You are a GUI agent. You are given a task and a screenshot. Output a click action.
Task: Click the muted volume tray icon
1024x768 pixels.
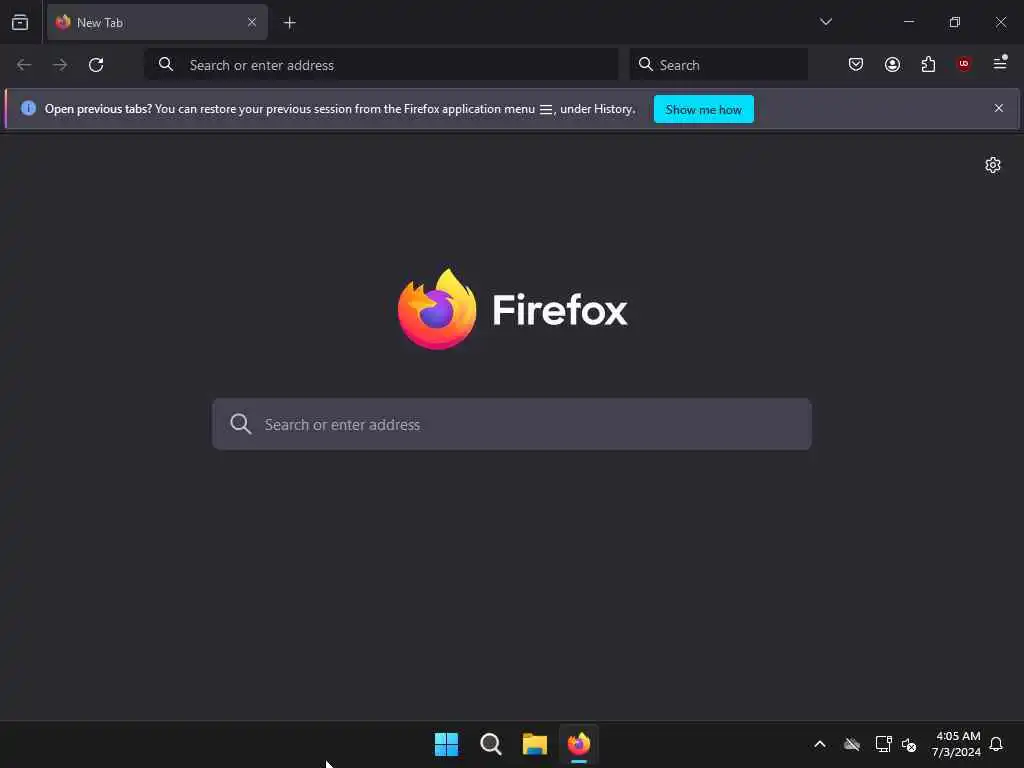point(909,744)
